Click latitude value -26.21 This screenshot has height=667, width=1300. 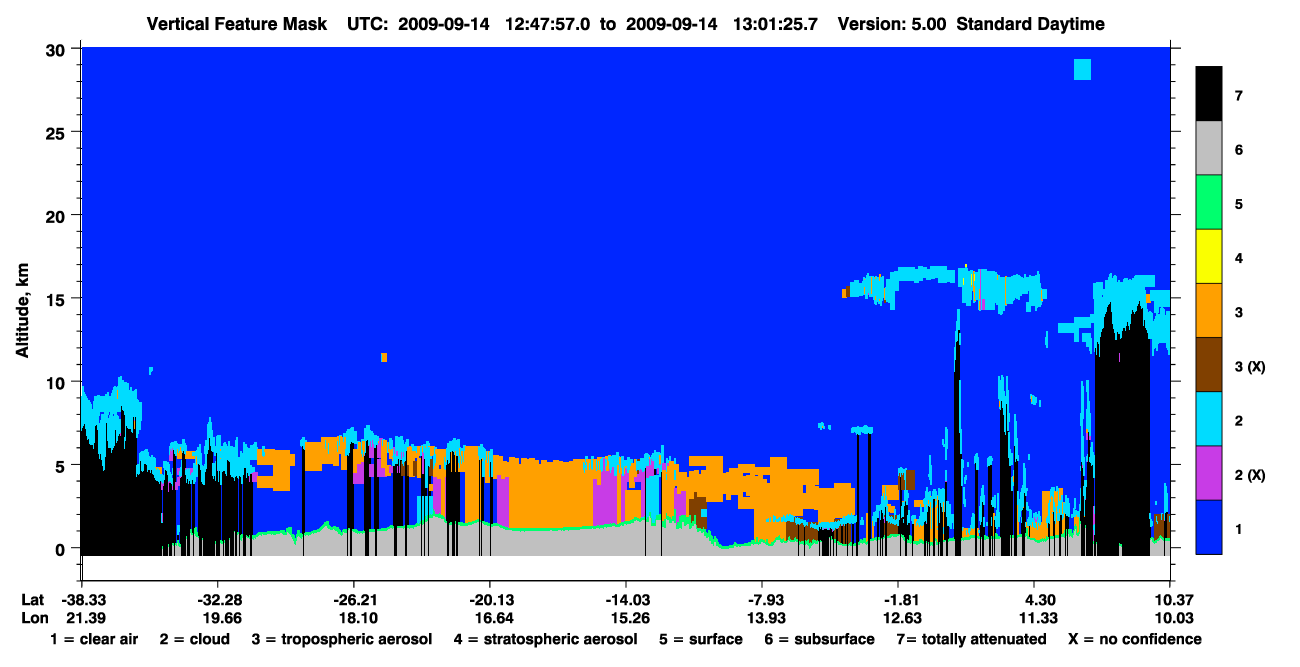tap(353, 599)
